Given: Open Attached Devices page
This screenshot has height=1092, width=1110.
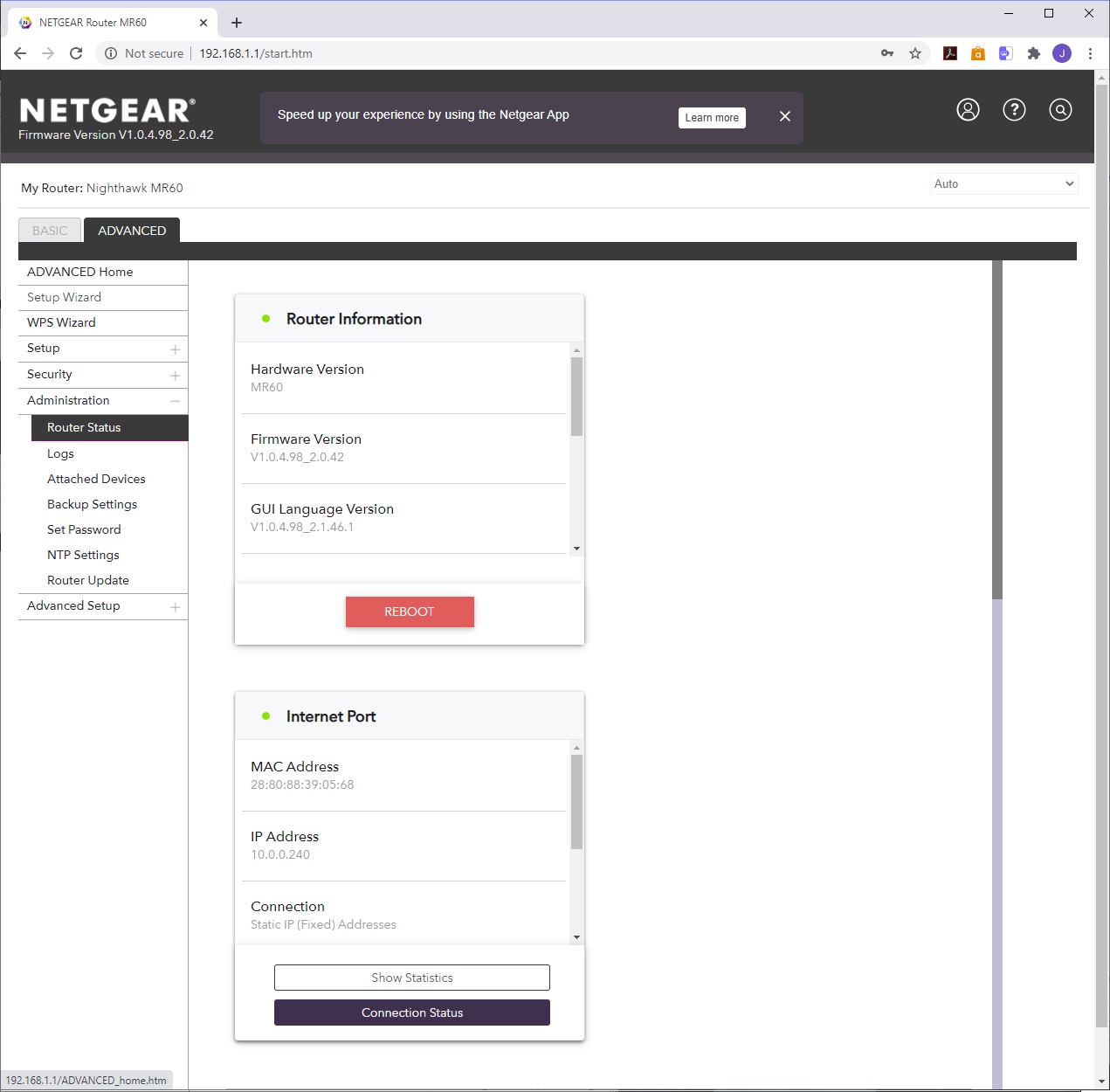Looking at the screenshot, I should tap(96, 479).
